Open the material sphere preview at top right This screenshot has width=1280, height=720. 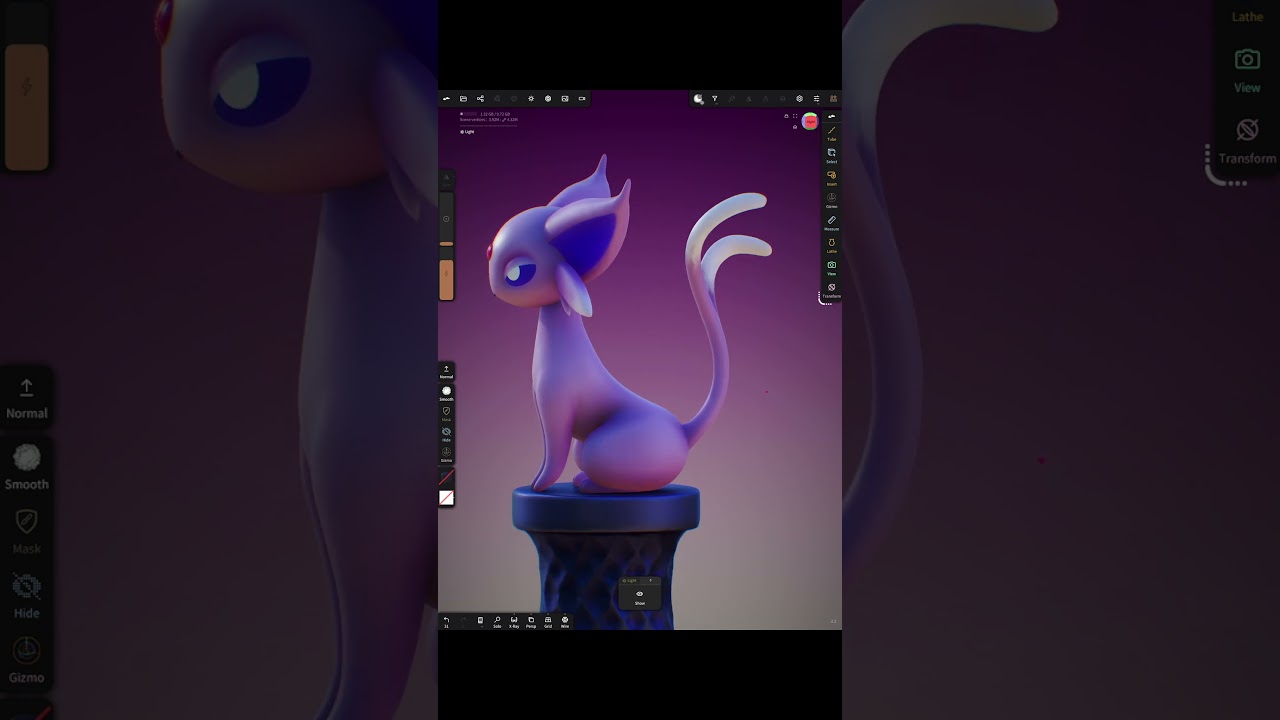click(x=810, y=121)
